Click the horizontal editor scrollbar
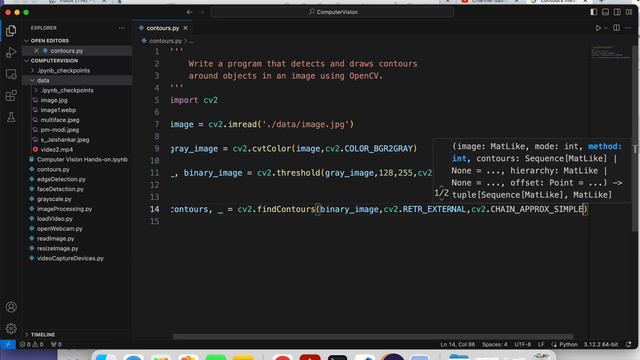The width and height of the screenshot is (640, 360). pos(373,337)
